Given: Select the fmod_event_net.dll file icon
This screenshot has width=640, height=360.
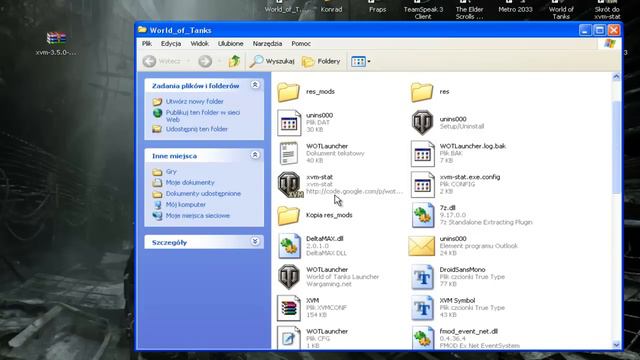Looking at the screenshot, I should (x=422, y=337).
